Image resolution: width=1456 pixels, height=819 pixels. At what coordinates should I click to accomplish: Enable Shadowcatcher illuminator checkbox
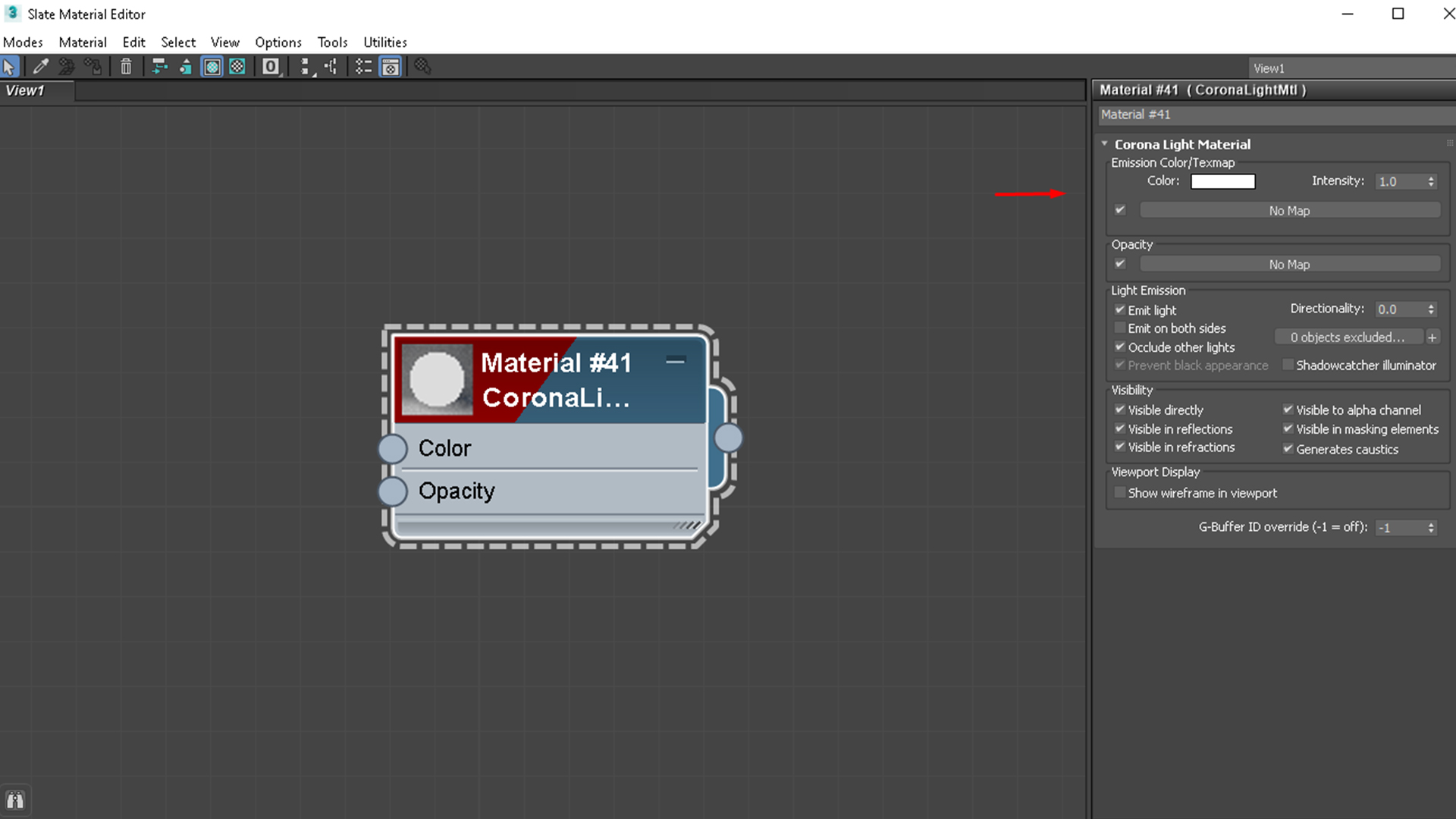(1288, 365)
